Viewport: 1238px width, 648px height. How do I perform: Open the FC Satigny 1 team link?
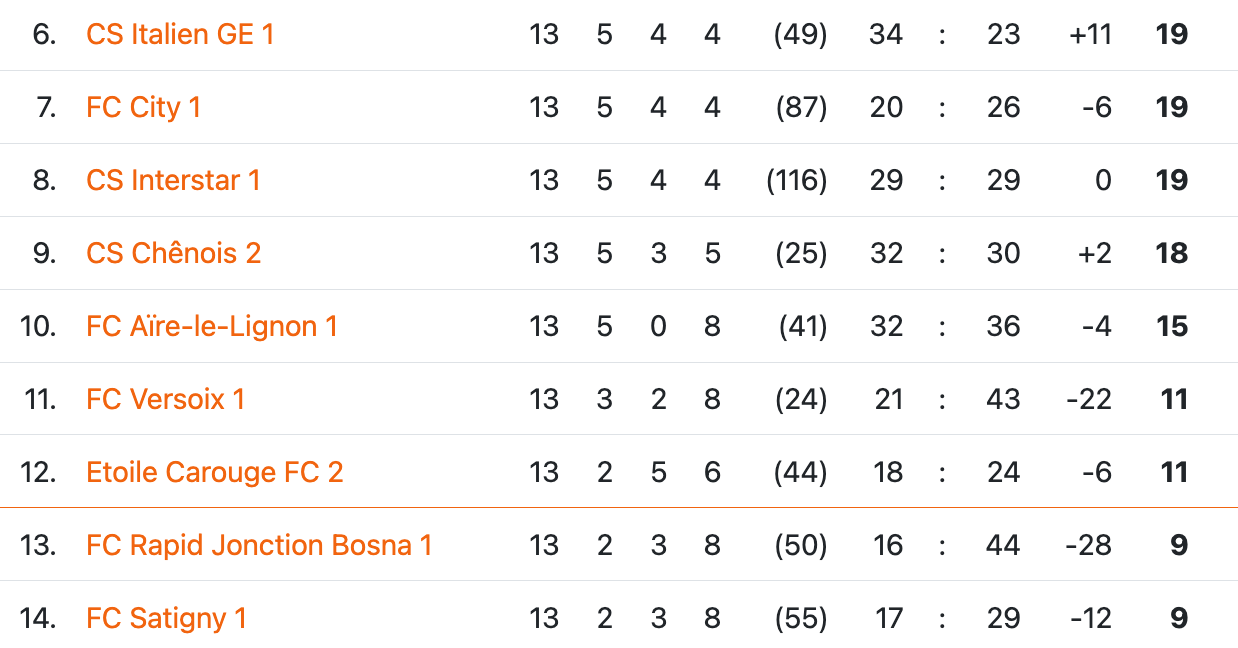(166, 618)
